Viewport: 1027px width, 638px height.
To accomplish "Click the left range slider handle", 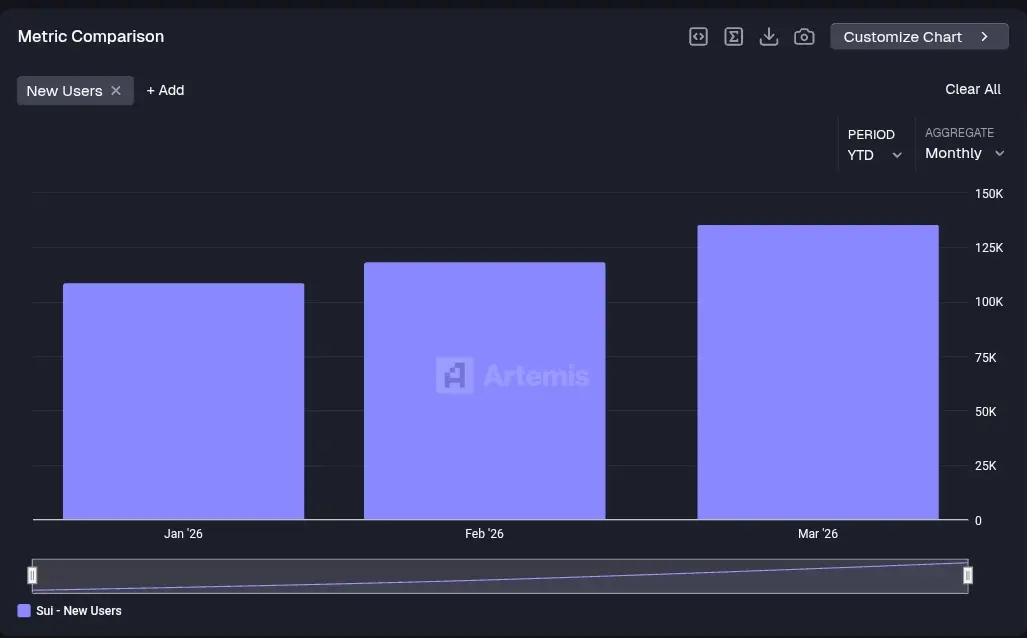I will 32,575.
